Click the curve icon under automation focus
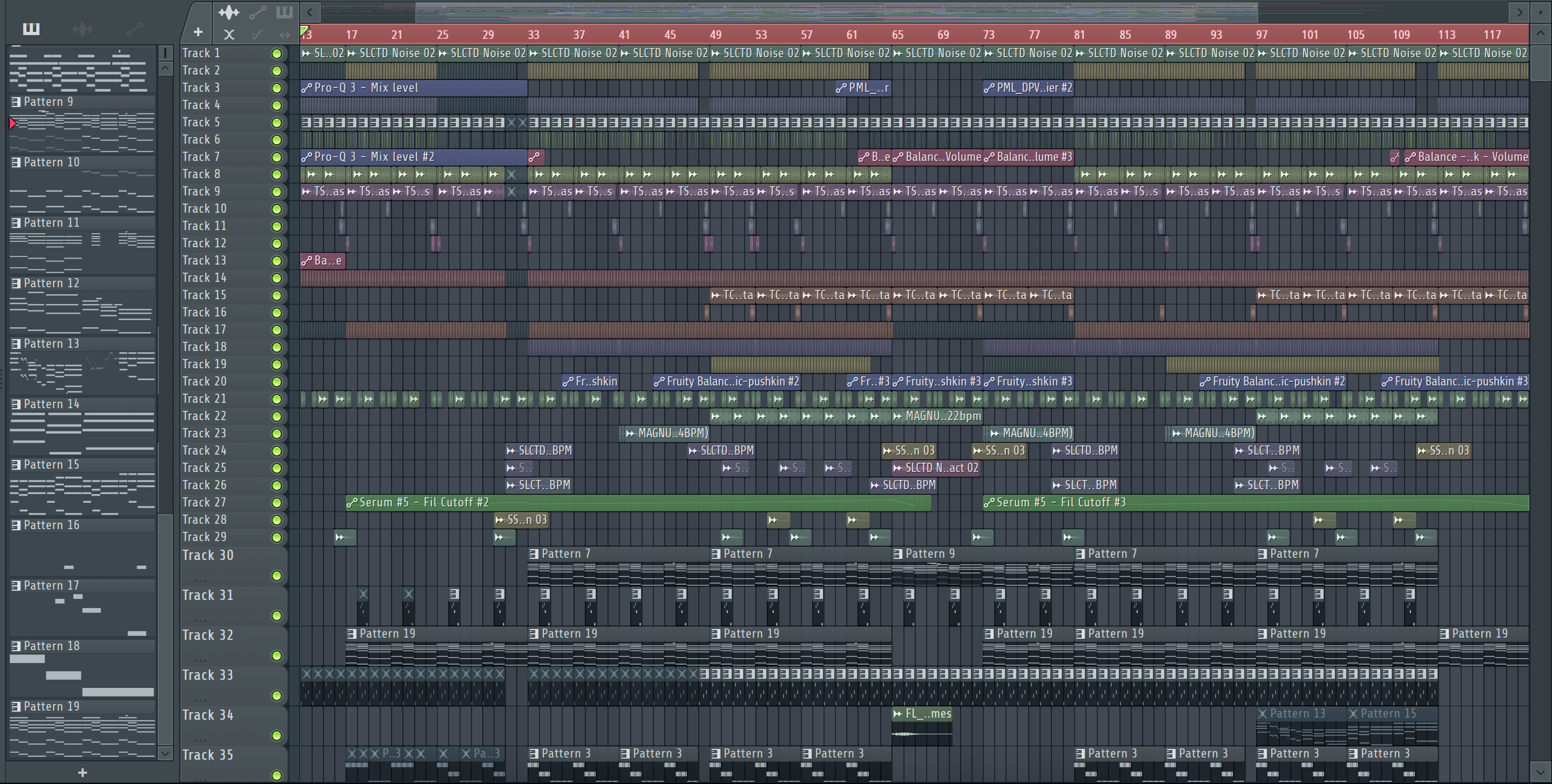1552x784 pixels. [x=258, y=35]
